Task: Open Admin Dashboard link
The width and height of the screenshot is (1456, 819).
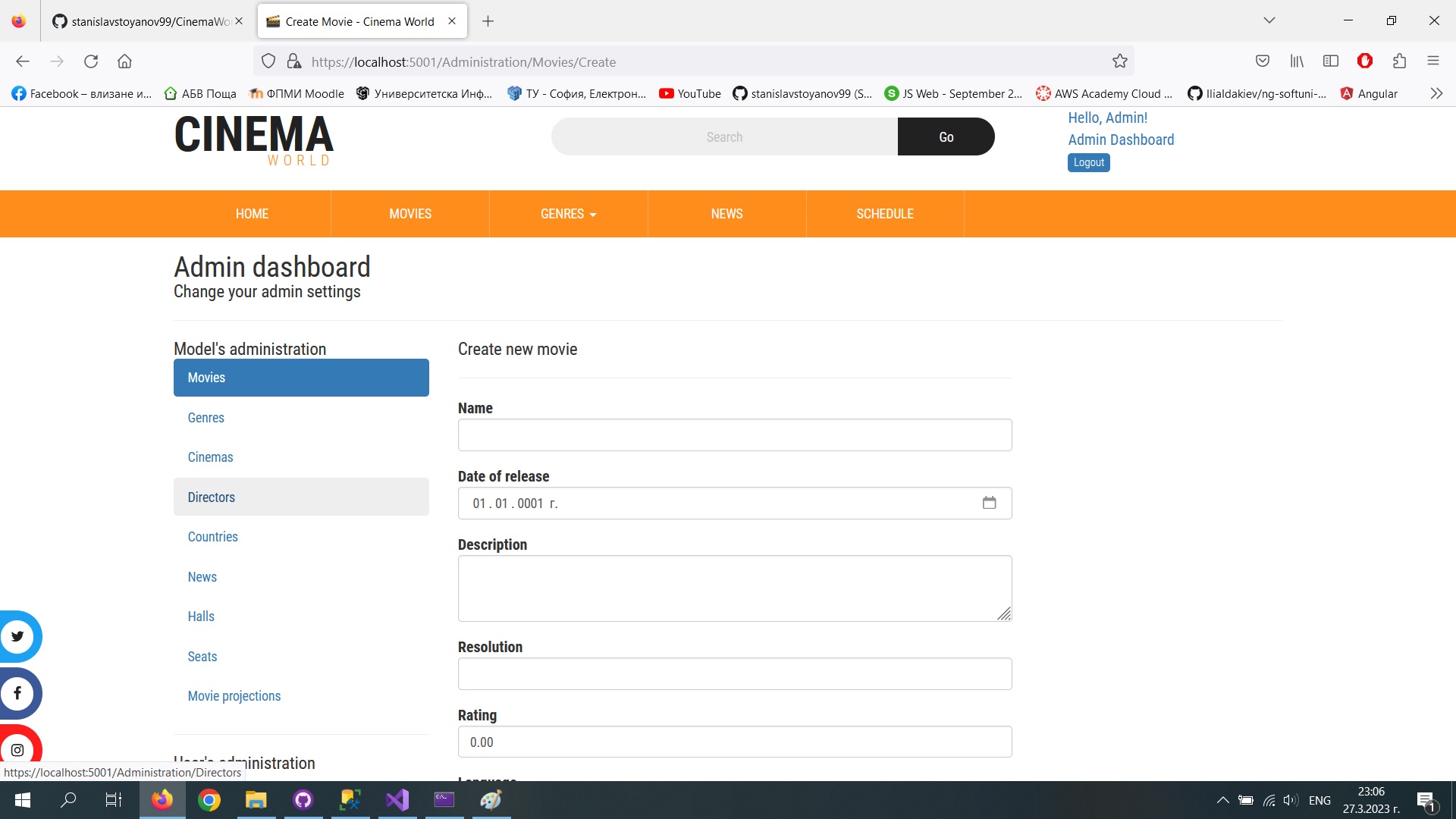Action: (x=1121, y=140)
